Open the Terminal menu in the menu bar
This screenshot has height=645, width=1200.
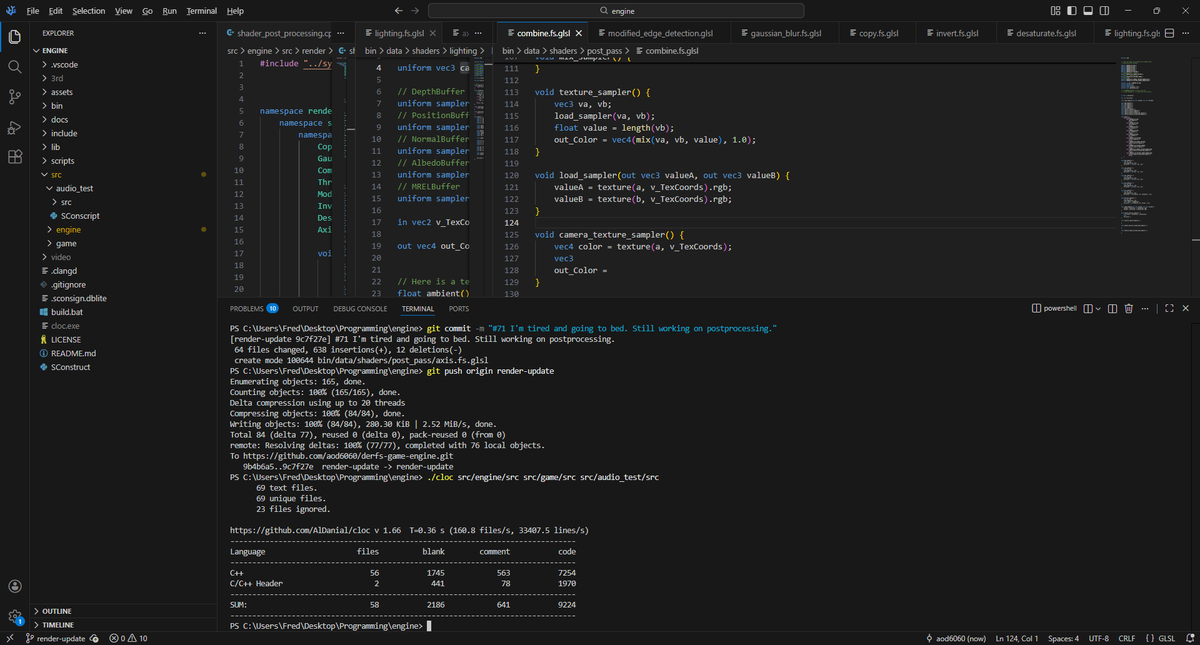(202, 11)
